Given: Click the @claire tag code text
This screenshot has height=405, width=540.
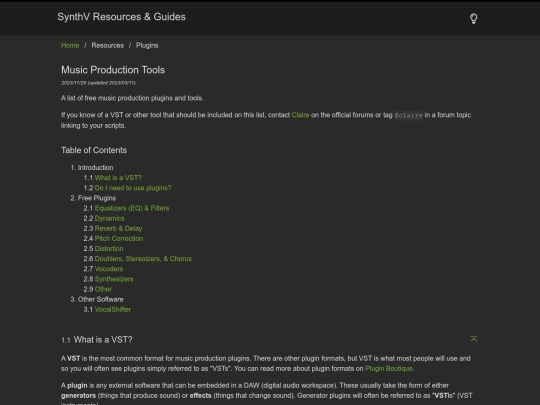Looking at the screenshot, I should (408, 115).
